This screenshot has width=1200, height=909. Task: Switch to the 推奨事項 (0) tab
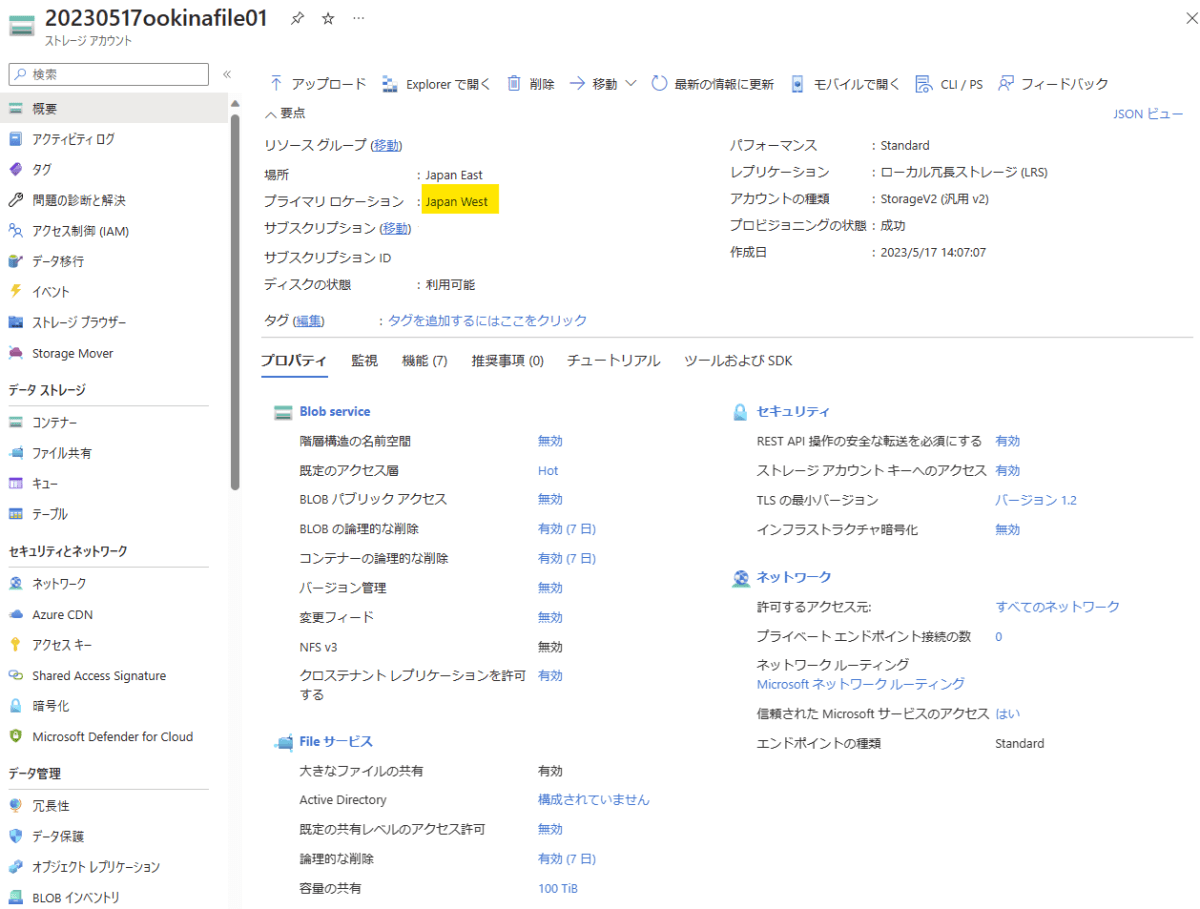coord(507,361)
